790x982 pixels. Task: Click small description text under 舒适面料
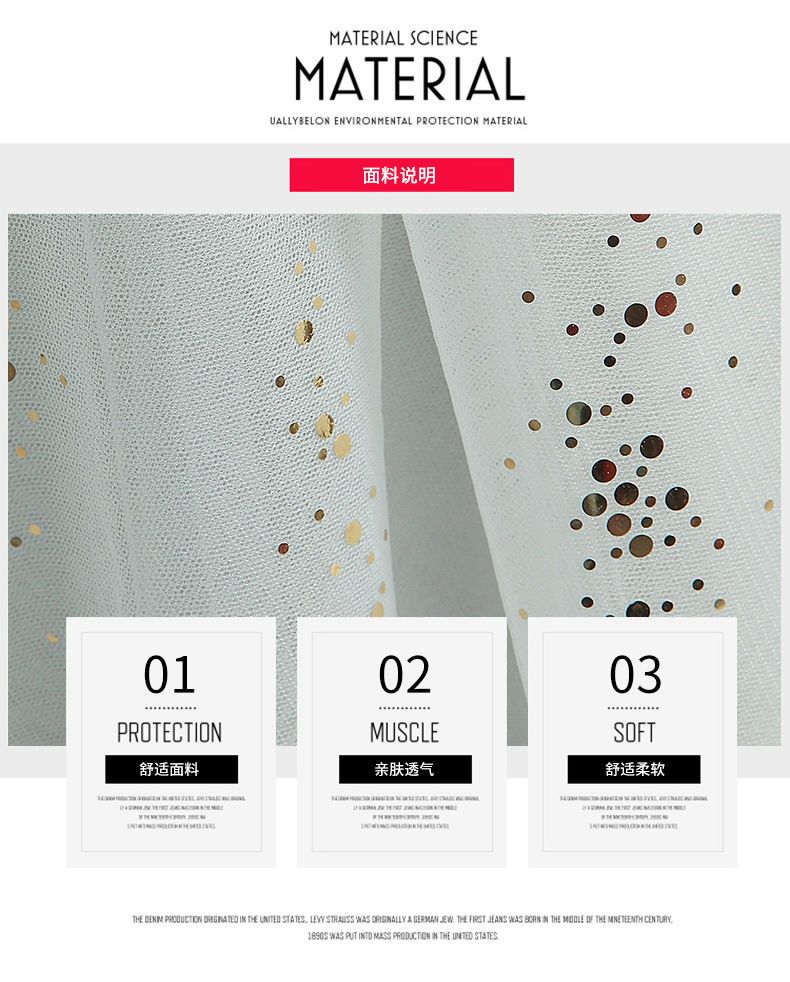coord(171,812)
